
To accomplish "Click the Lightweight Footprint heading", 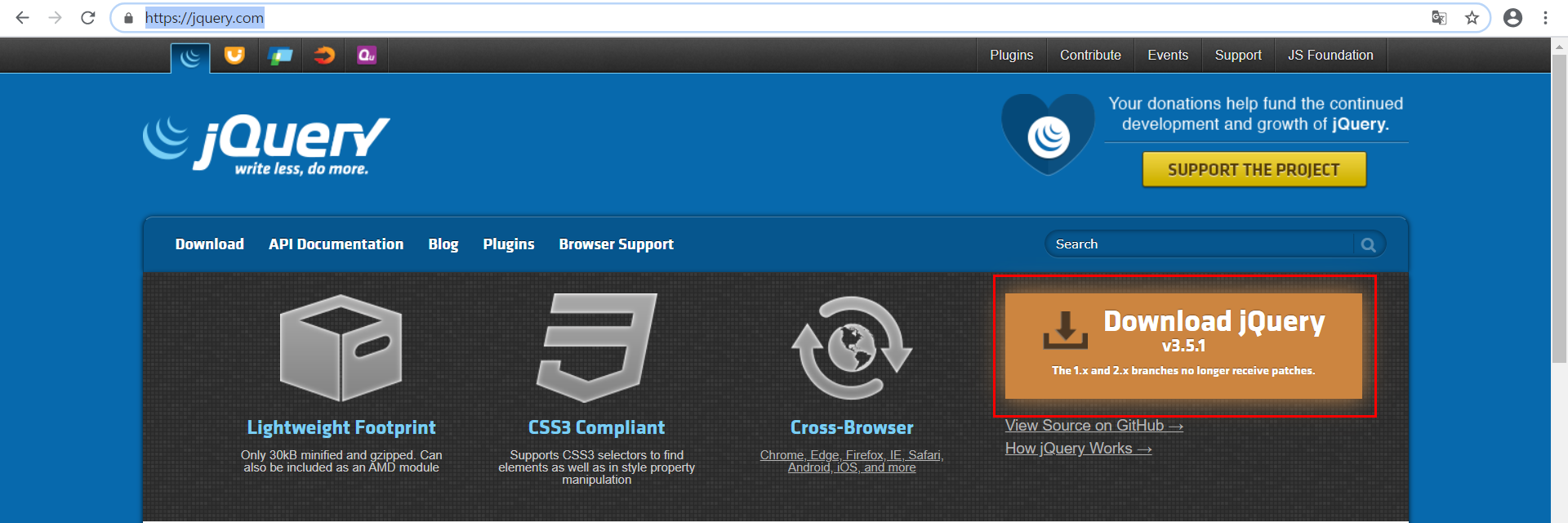I will [x=341, y=427].
